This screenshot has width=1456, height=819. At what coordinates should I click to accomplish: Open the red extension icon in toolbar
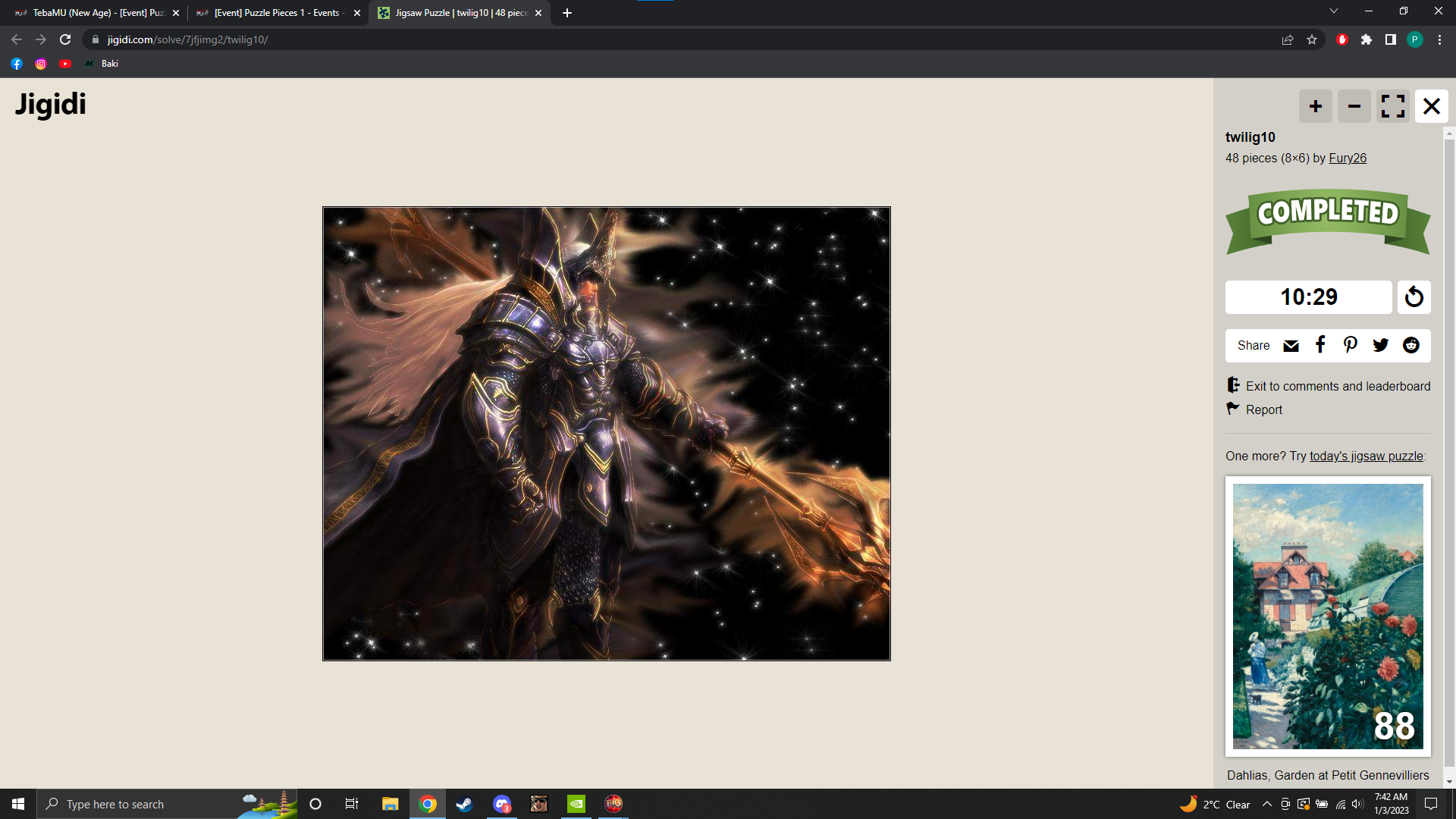pos(1342,39)
